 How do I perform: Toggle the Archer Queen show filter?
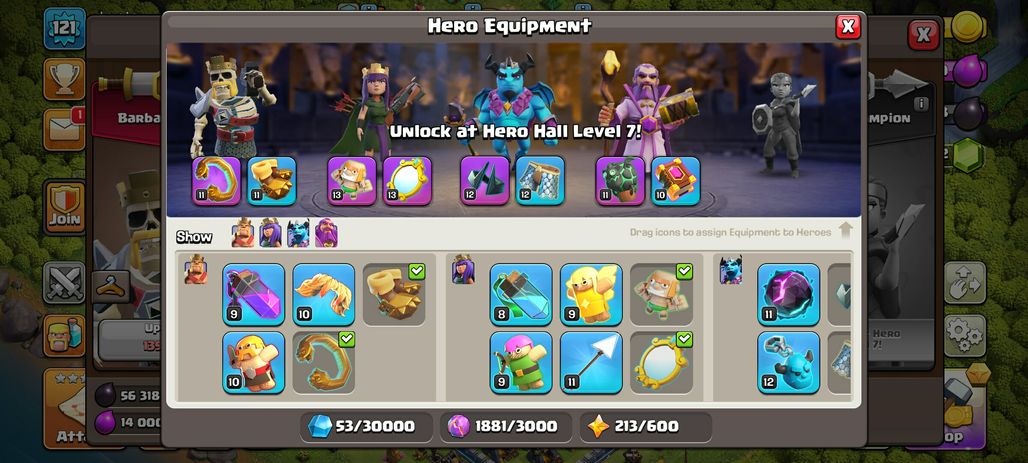[270, 233]
